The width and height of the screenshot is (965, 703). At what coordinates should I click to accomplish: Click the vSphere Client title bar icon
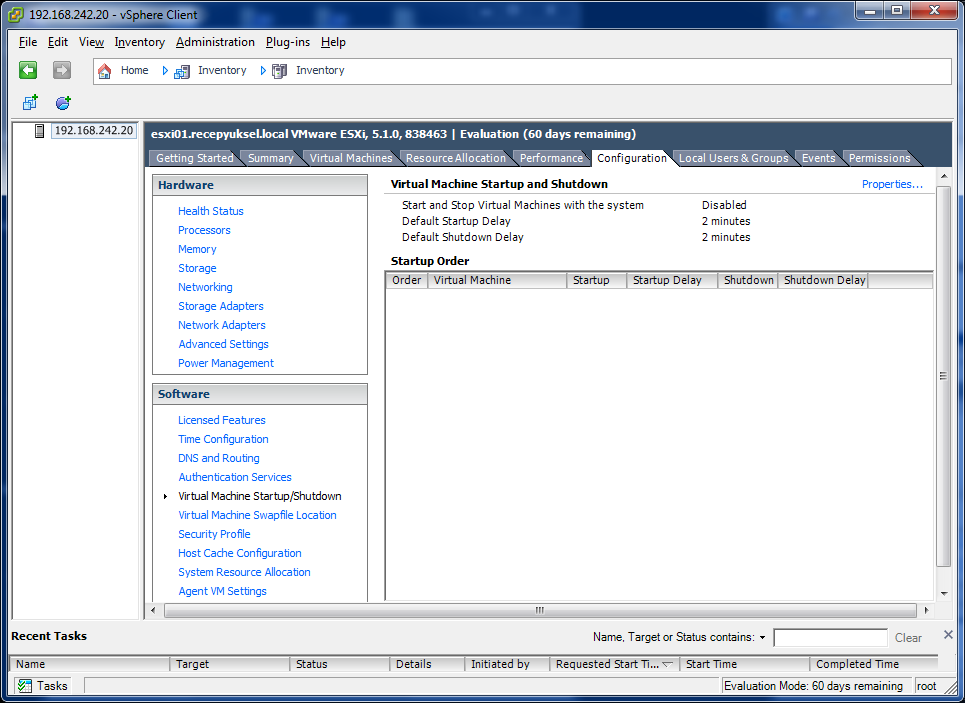pyautogui.click(x=15, y=14)
